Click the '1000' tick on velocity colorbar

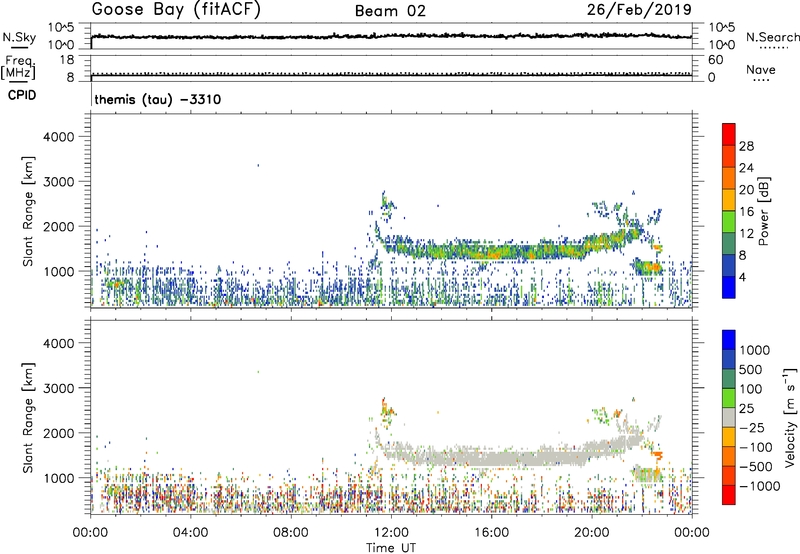755,350
